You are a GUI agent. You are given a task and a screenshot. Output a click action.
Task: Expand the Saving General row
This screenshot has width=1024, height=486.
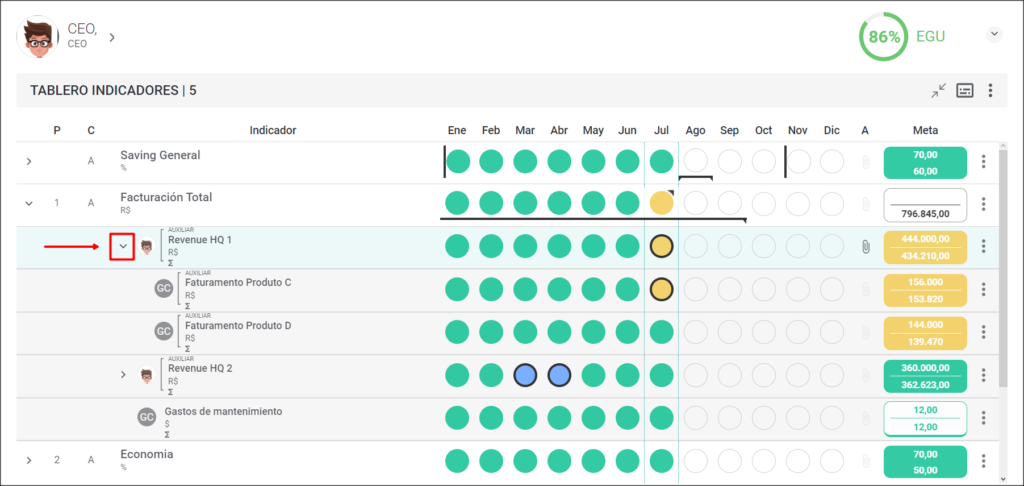(x=29, y=161)
